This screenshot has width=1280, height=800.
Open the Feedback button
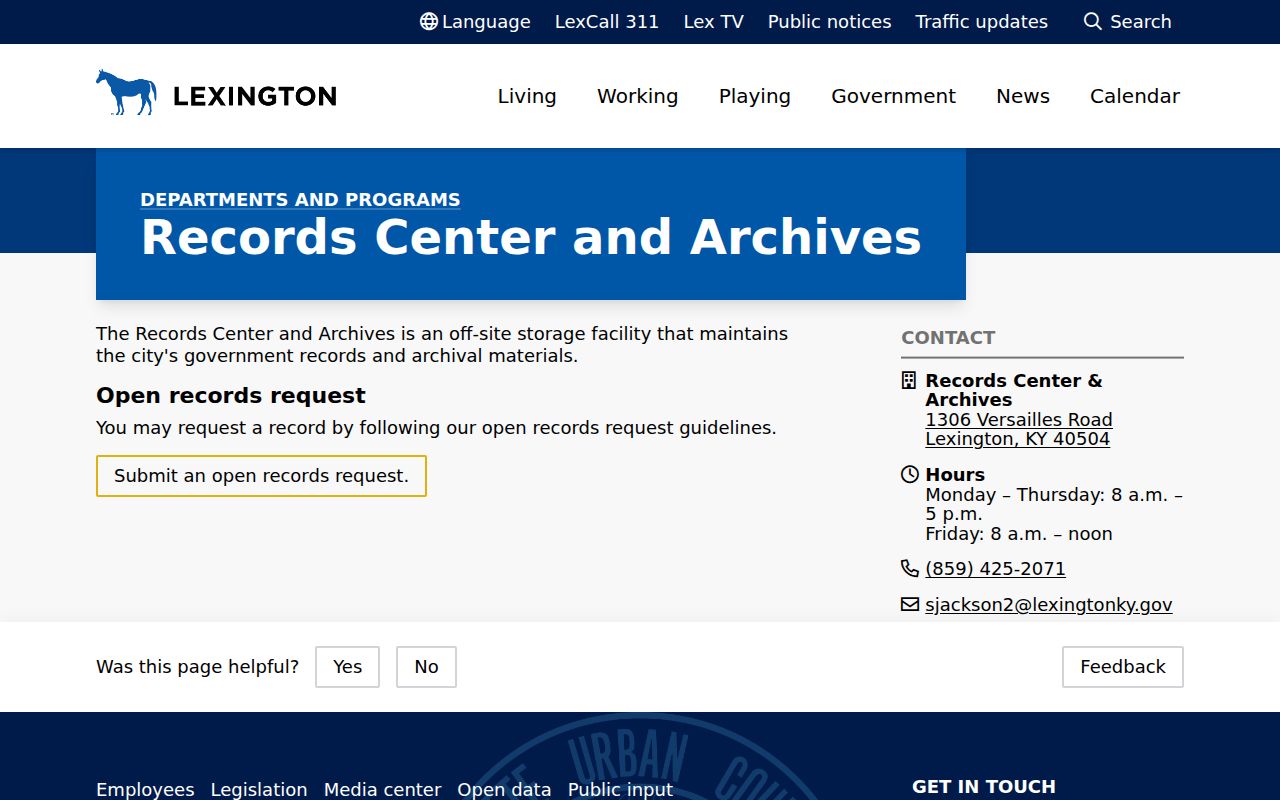[1123, 667]
